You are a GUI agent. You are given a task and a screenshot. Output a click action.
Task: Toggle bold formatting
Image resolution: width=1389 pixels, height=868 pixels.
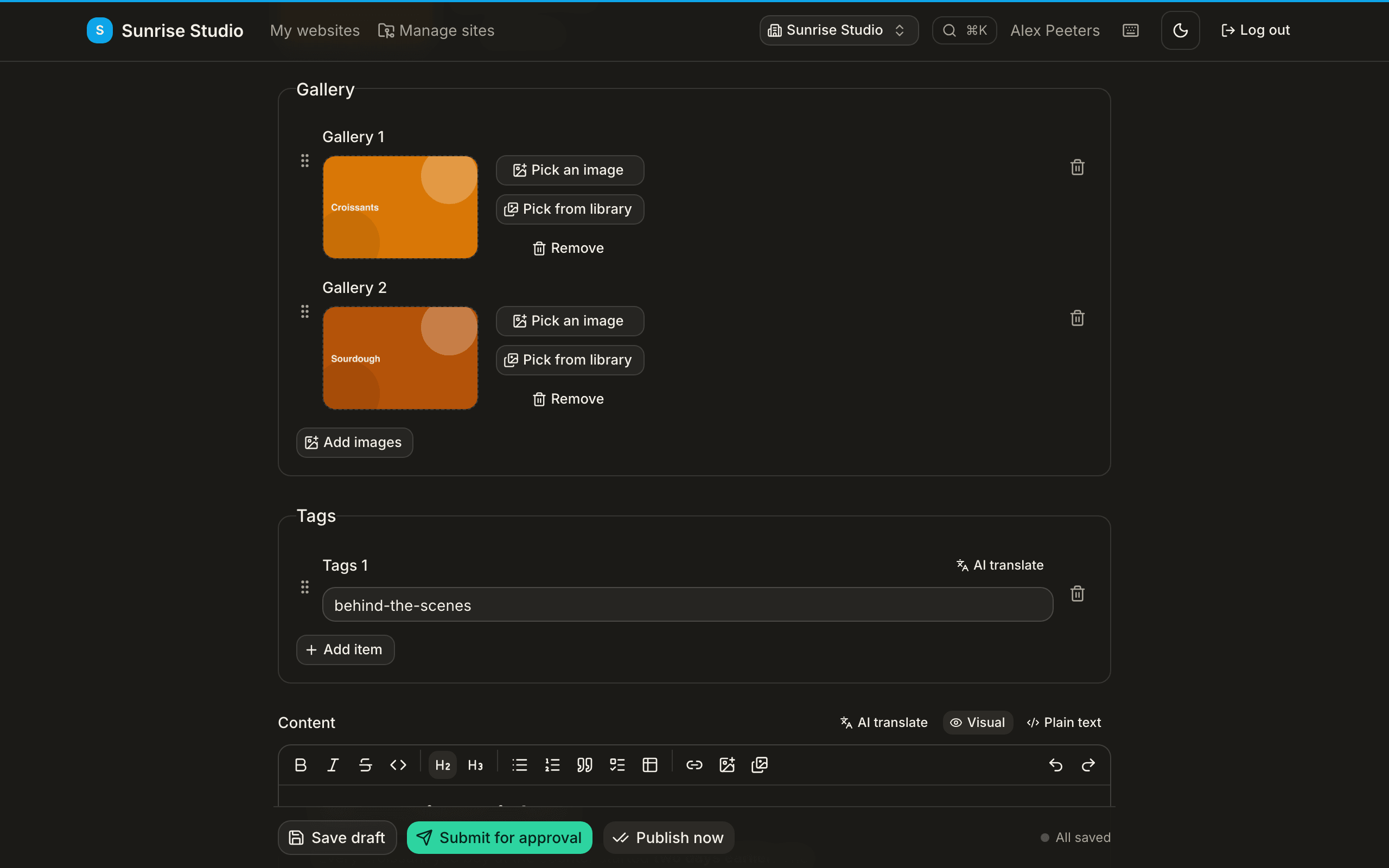[300, 765]
